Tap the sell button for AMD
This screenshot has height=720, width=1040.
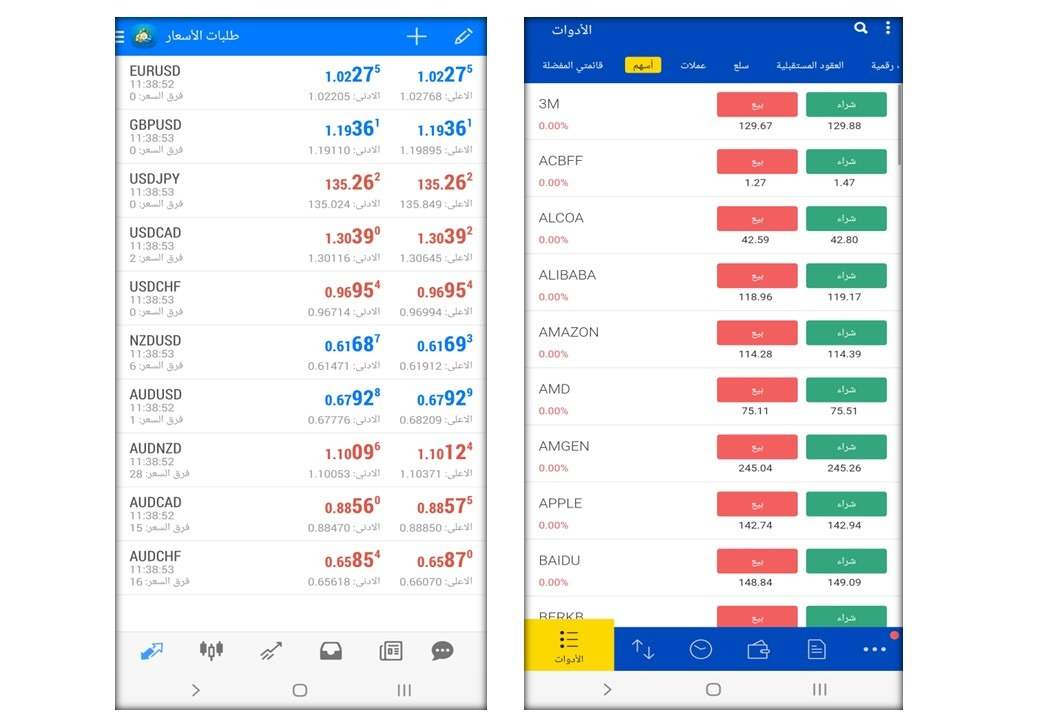click(757, 390)
